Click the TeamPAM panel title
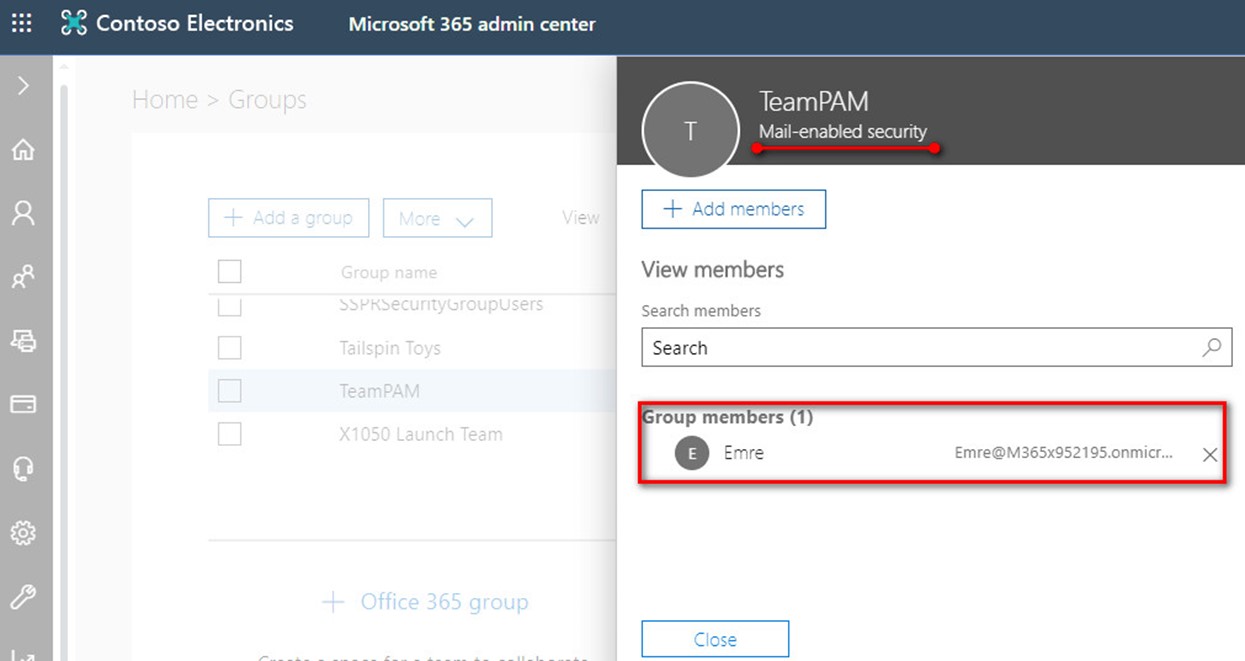This screenshot has height=661, width=1245. [x=814, y=101]
